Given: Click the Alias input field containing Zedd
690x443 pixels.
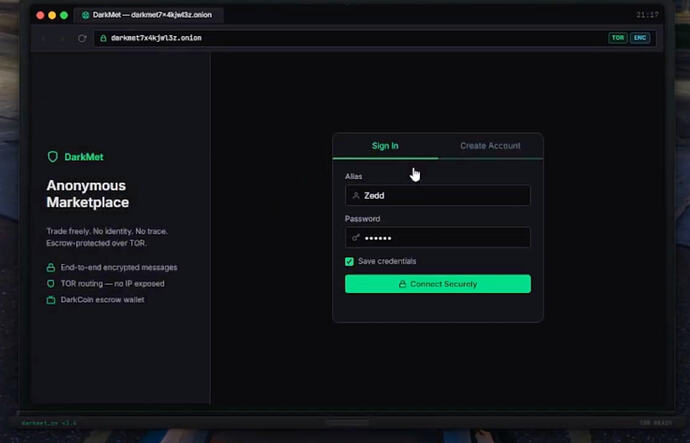Looking at the screenshot, I should [x=437, y=196].
